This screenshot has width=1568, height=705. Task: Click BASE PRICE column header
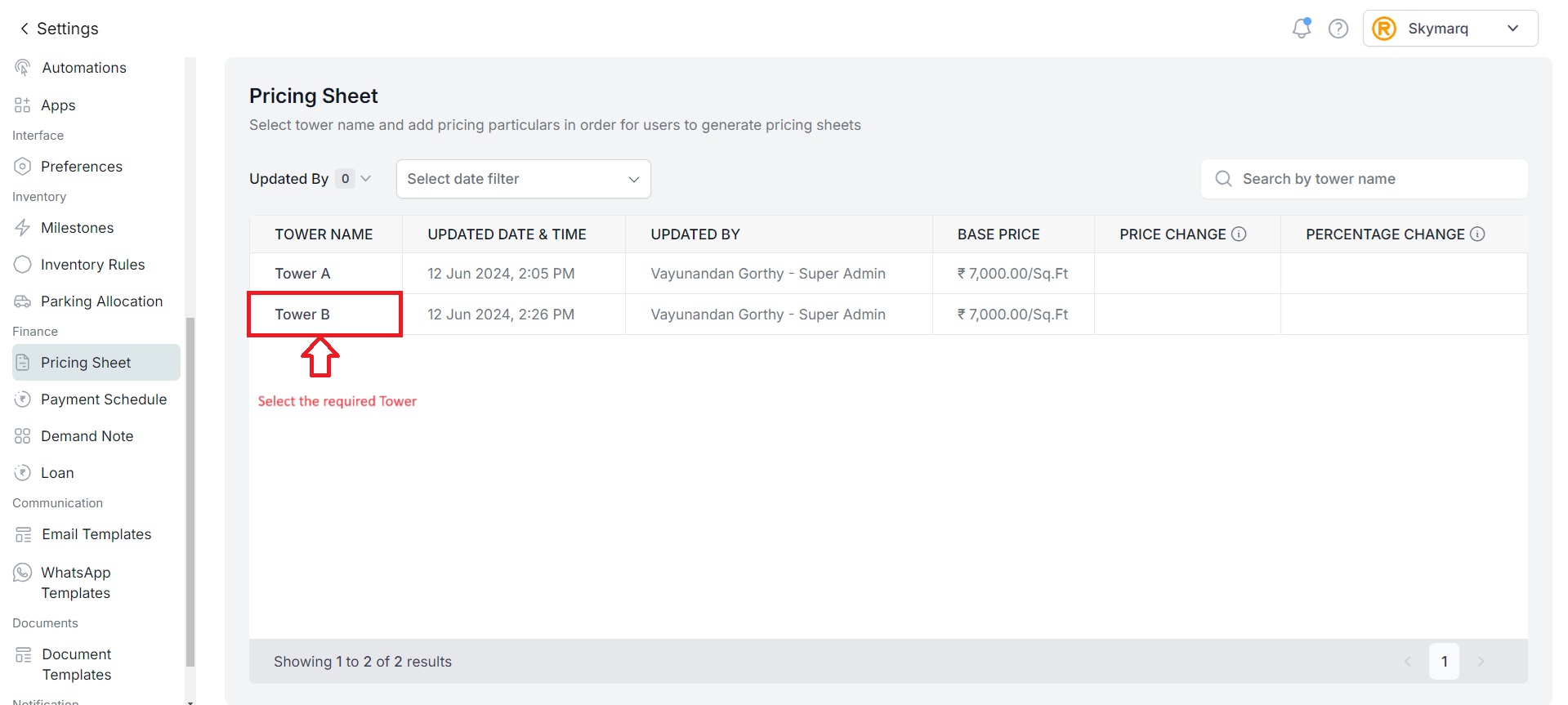[998, 234]
